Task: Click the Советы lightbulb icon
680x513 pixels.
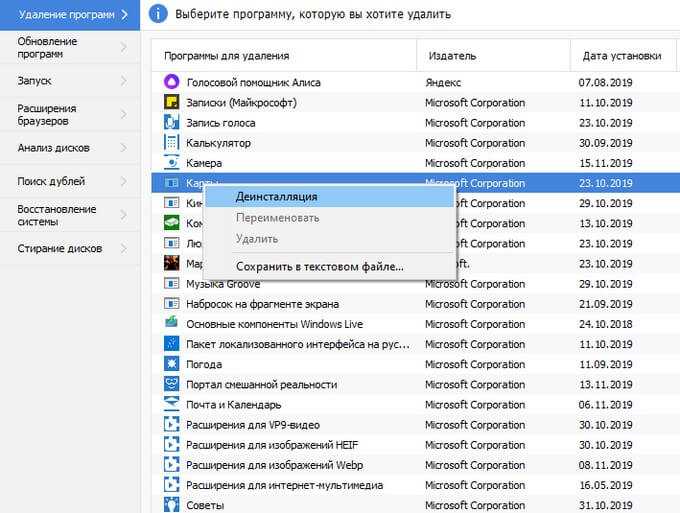Action: pyautogui.click(x=171, y=504)
